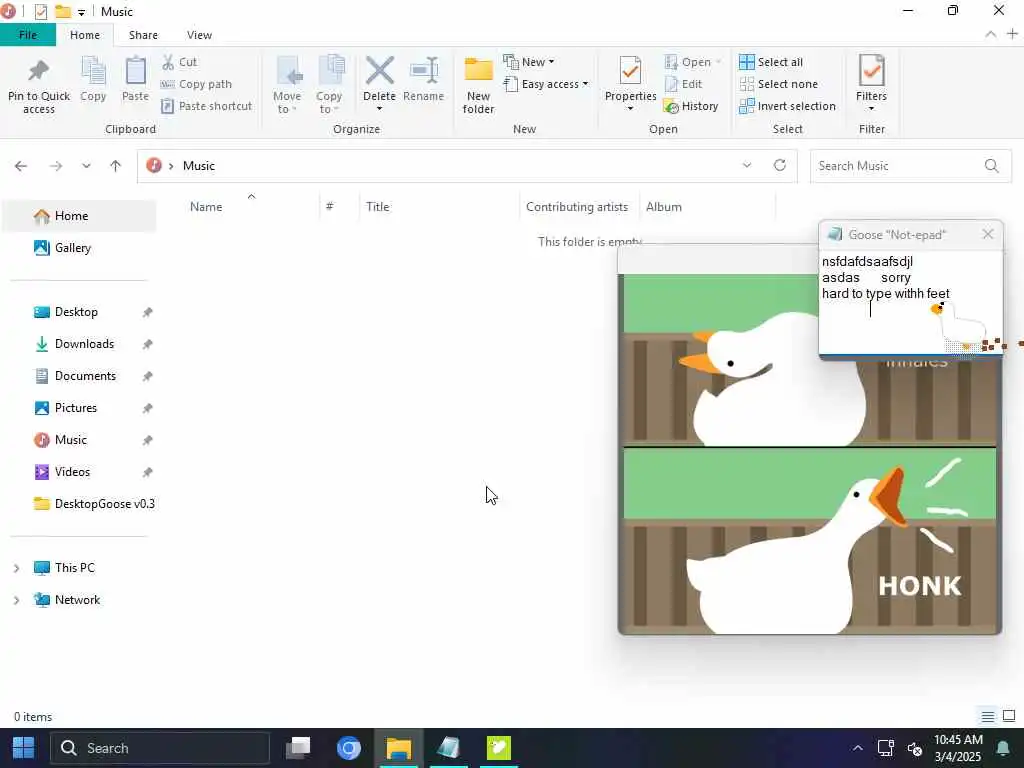The image size is (1024, 768).
Task: Refresh the Music folder
Action: coord(780,165)
